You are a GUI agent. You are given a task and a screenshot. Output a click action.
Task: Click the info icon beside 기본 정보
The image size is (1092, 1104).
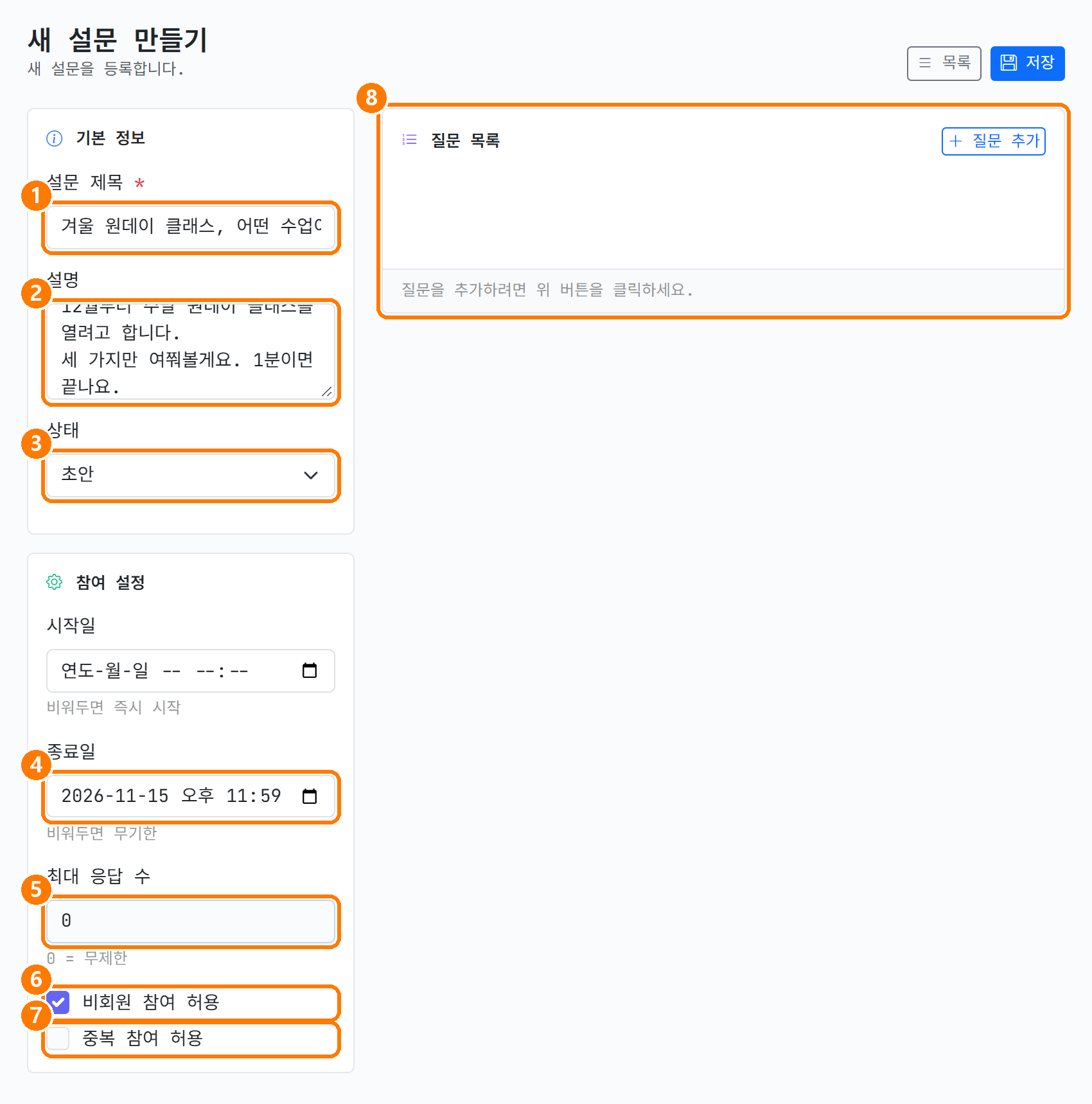(x=55, y=138)
